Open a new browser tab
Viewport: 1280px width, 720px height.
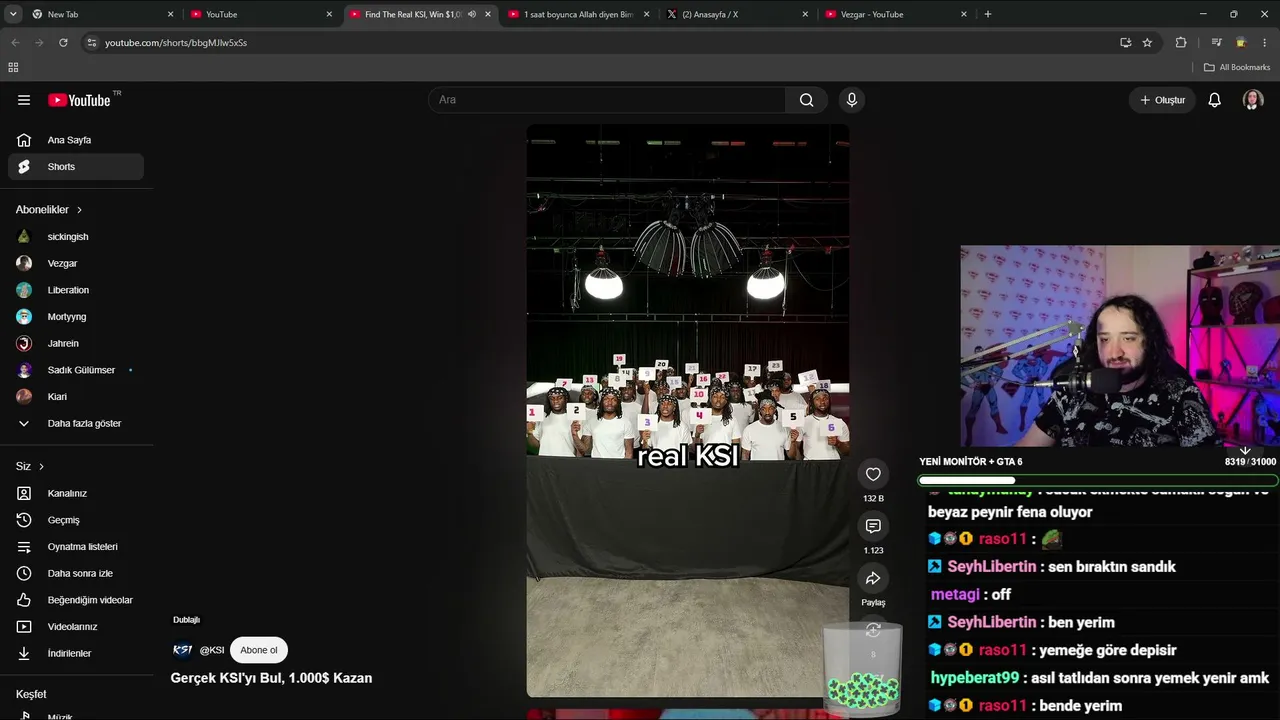(x=988, y=14)
